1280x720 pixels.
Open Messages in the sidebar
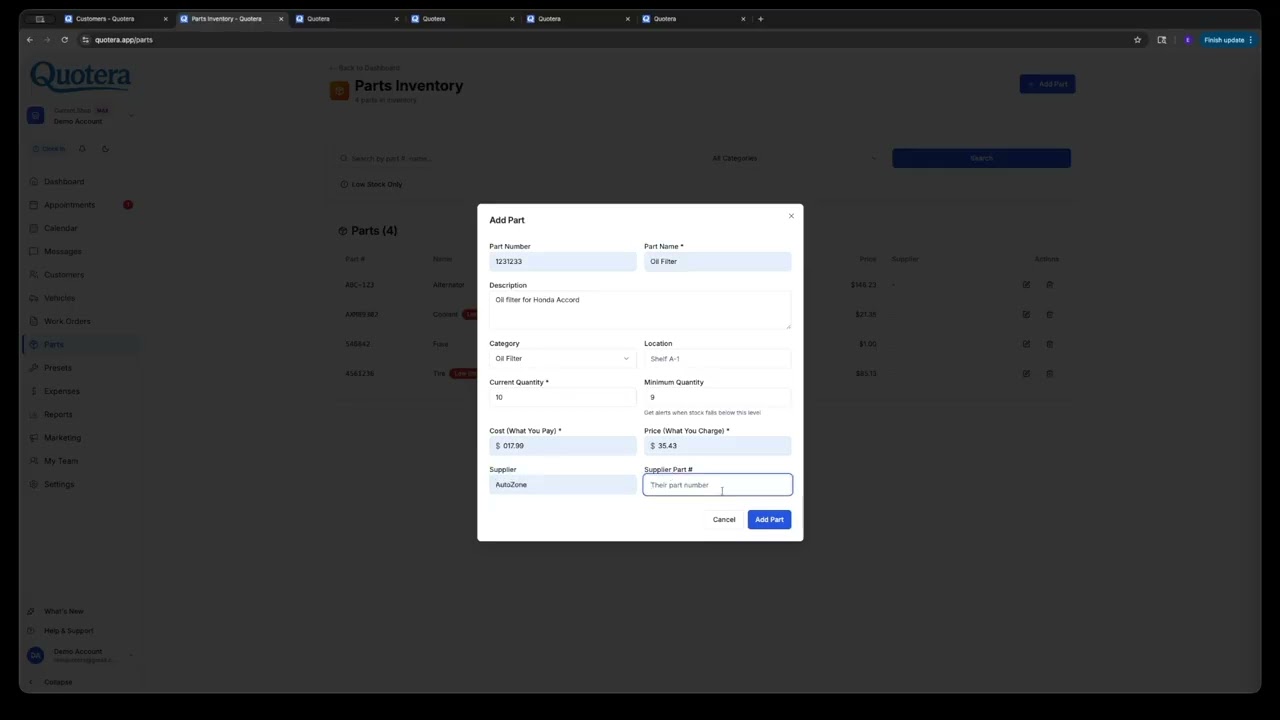tap(62, 252)
